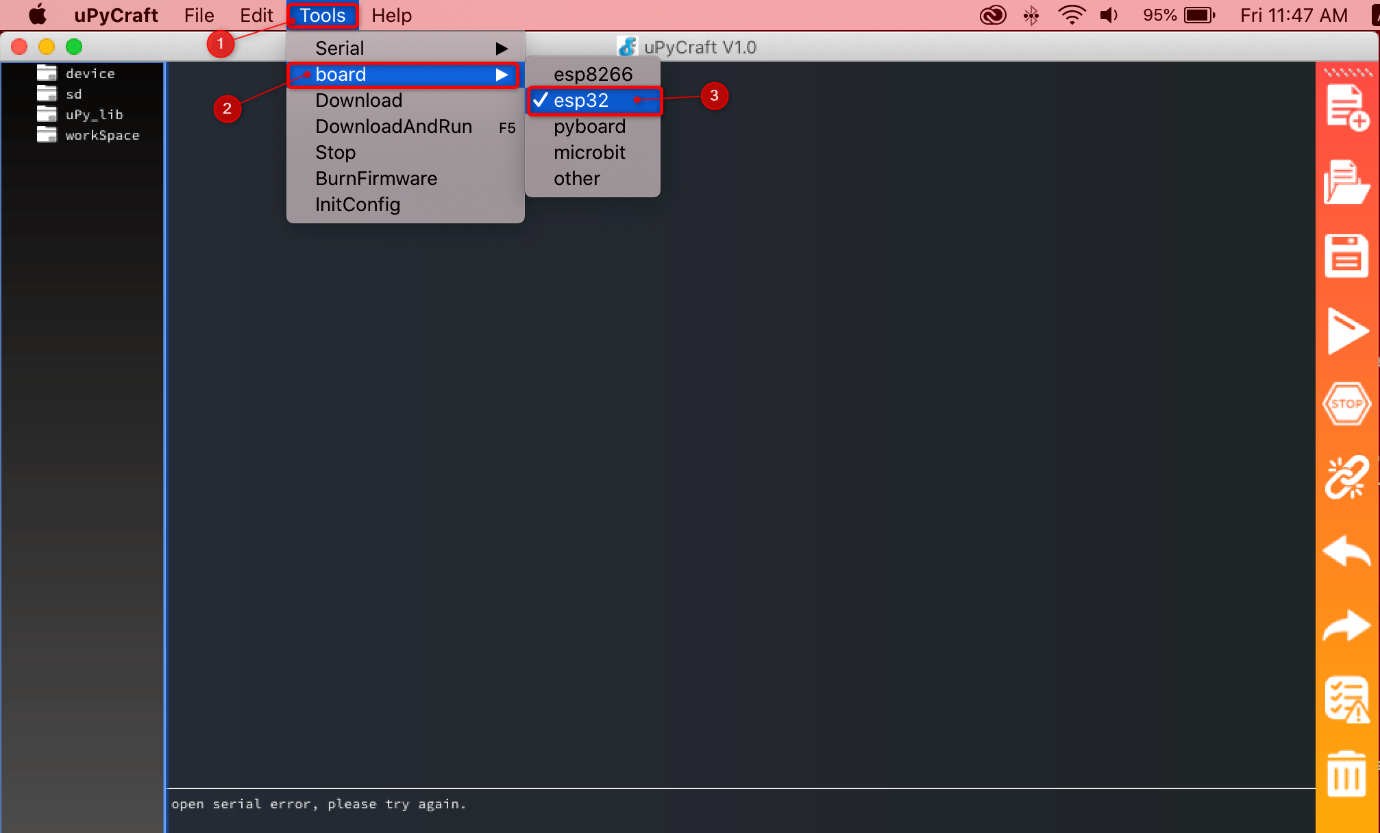This screenshot has height=833, width=1380.
Task: Click the uPyCraft V1.0 window title
Action: pos(700,47)
